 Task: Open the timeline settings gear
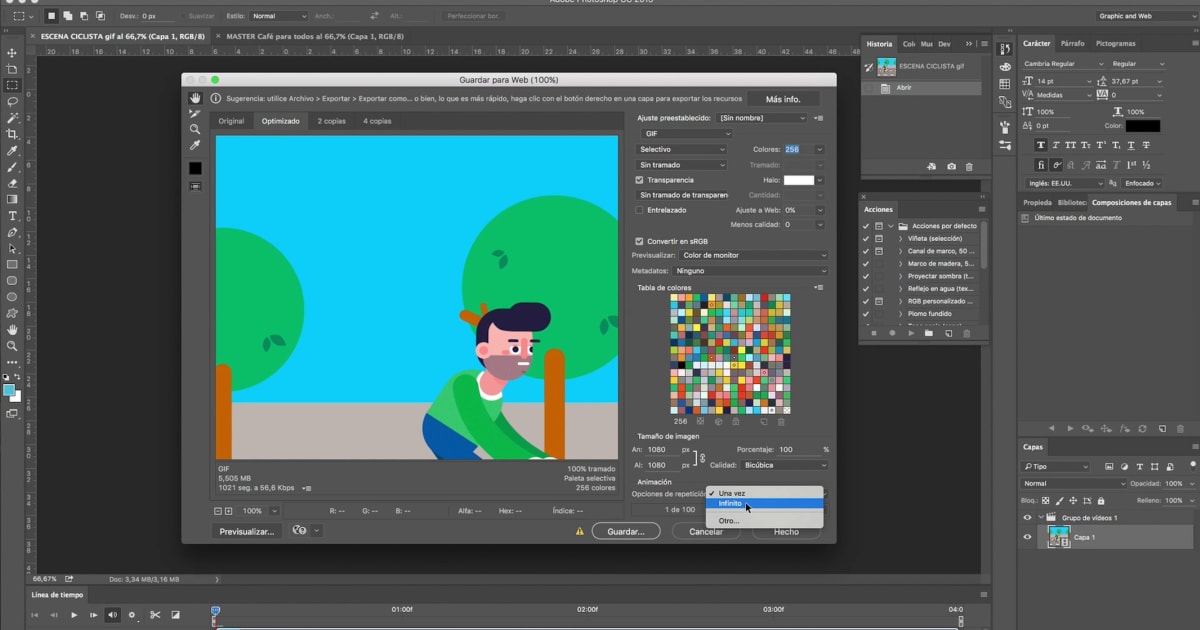[131, 615]
